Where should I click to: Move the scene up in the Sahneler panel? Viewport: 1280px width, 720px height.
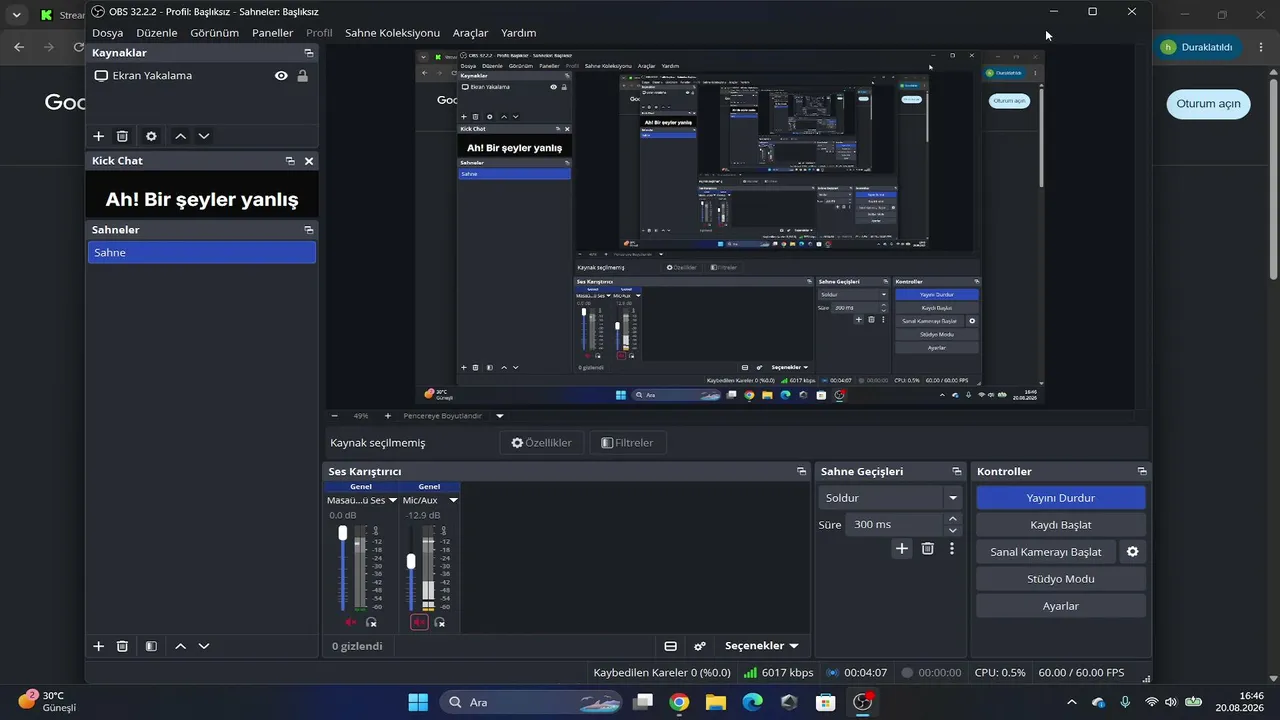(x=180, y=646)
